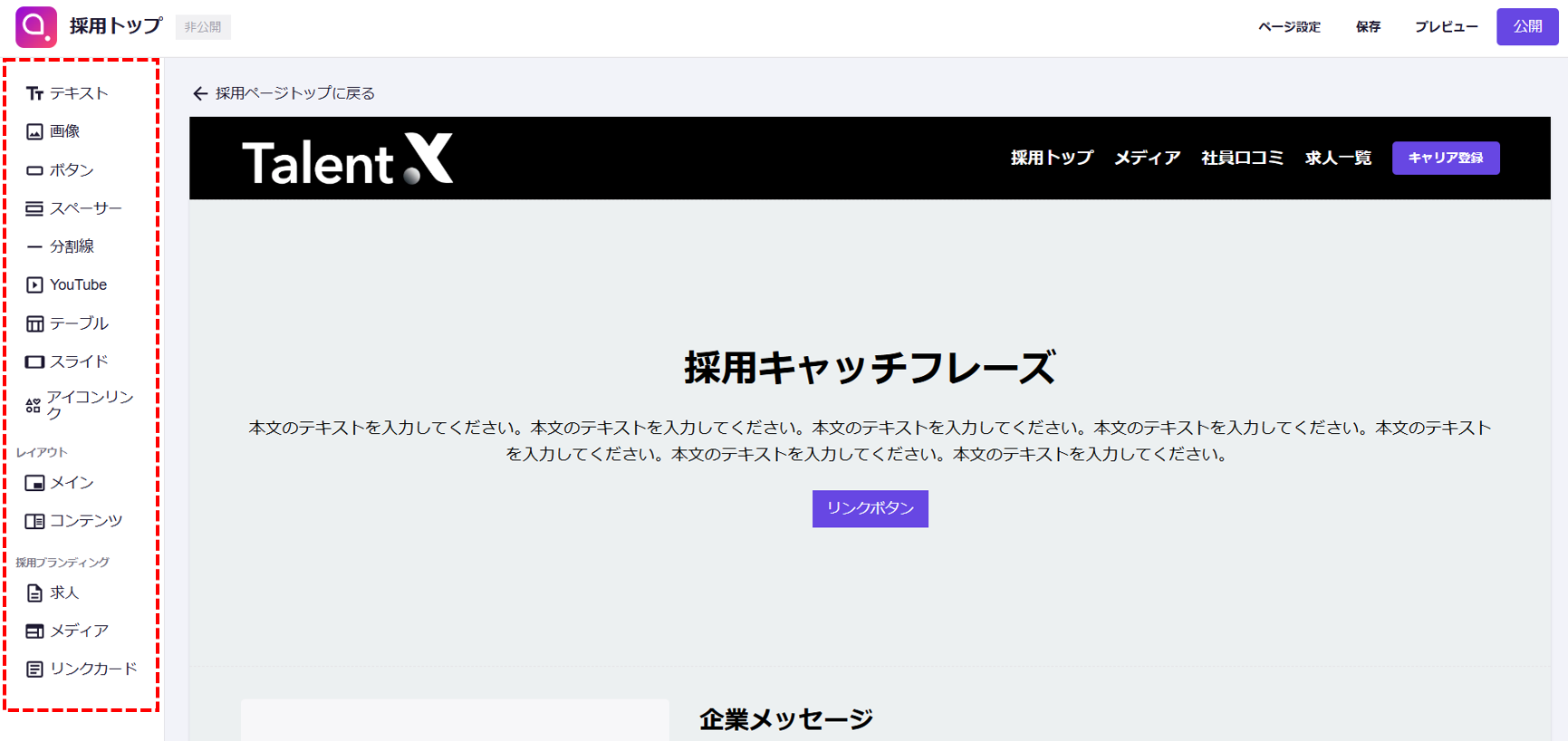Open 社員口コミ tab in site navigation
Screen dimensions: 1568x741
tap(1242, 158)
